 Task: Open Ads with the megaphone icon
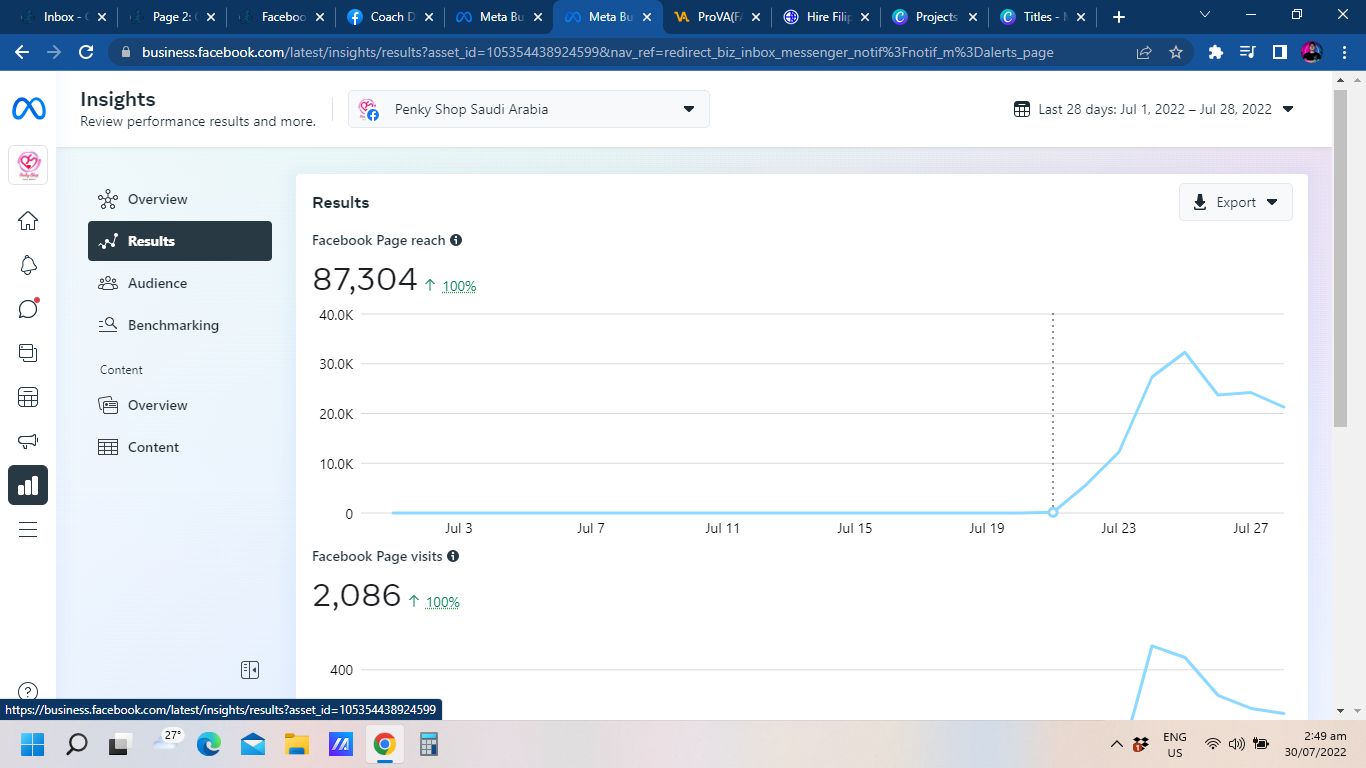(x=28, y=441)
